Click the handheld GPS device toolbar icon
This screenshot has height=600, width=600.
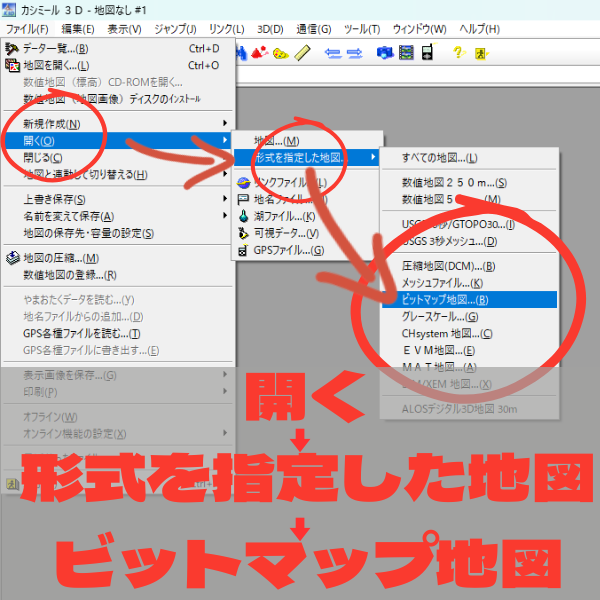427,52
